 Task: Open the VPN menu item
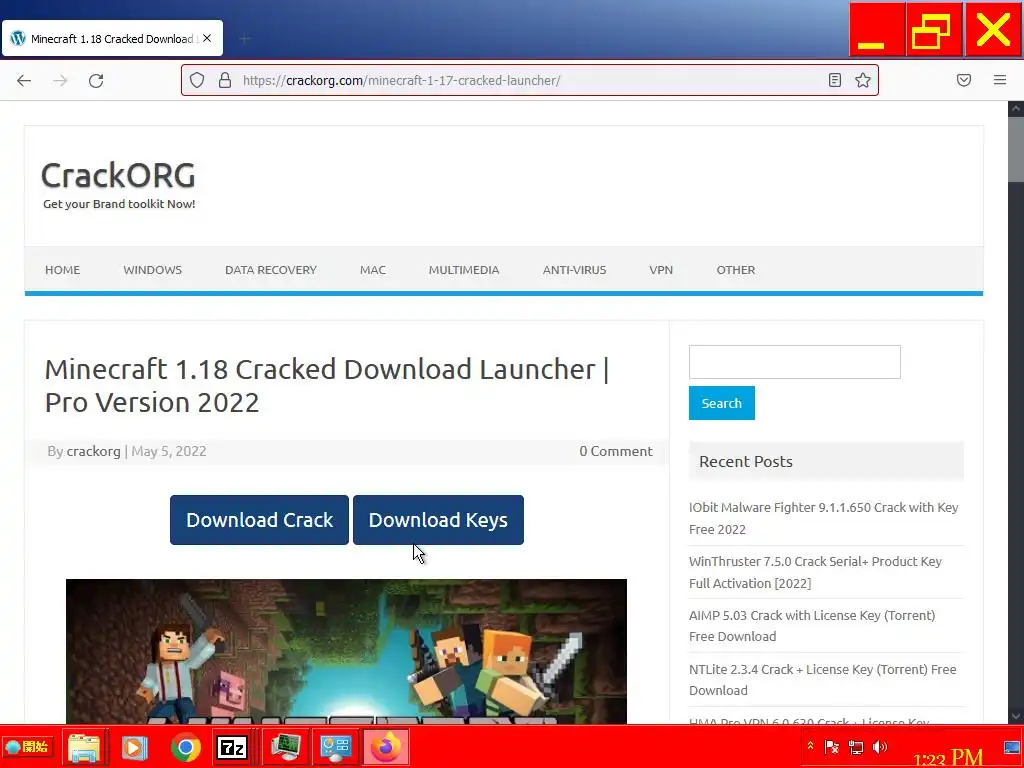coord(661,270)
